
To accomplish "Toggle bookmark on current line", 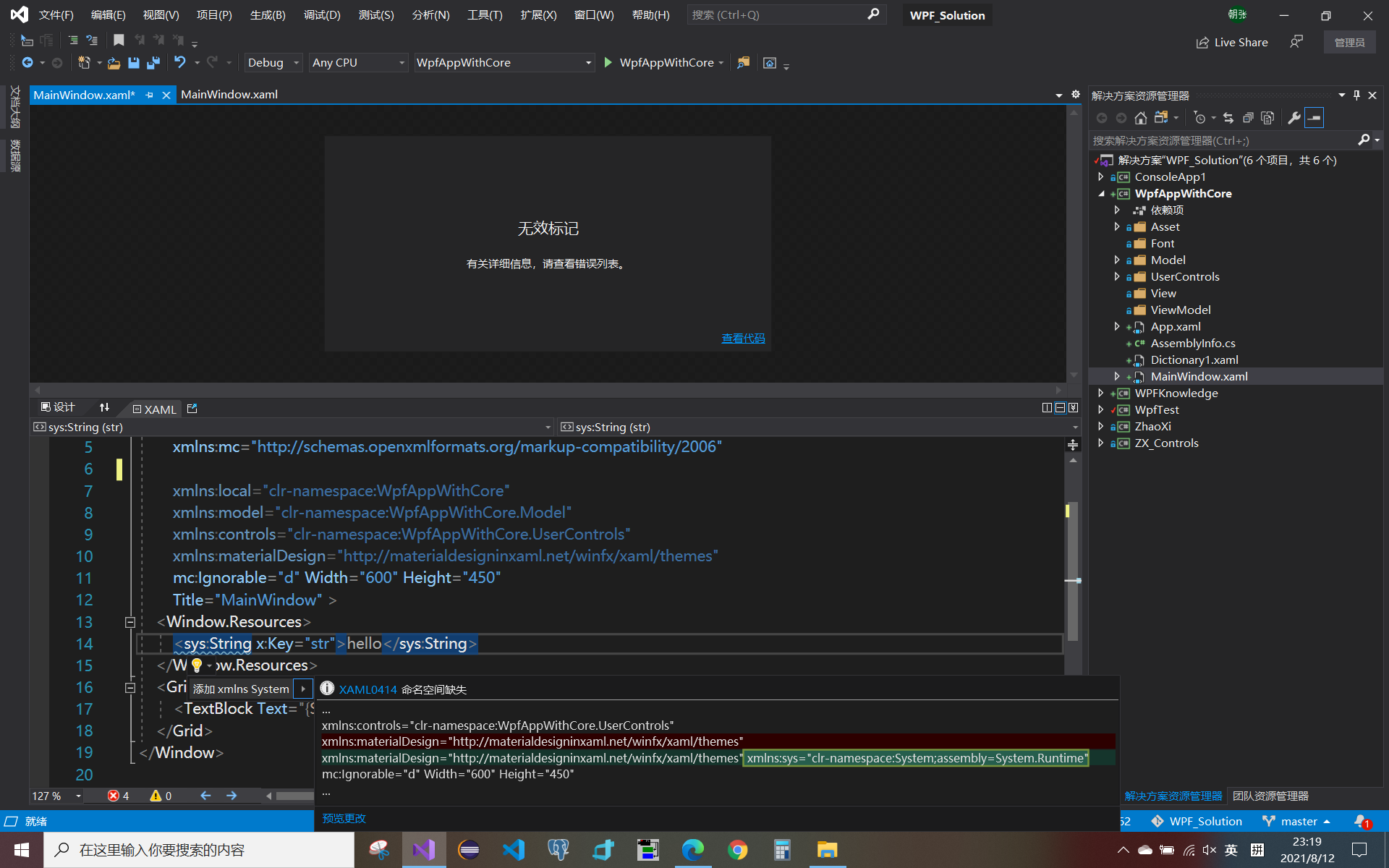I will click(119, 41).
